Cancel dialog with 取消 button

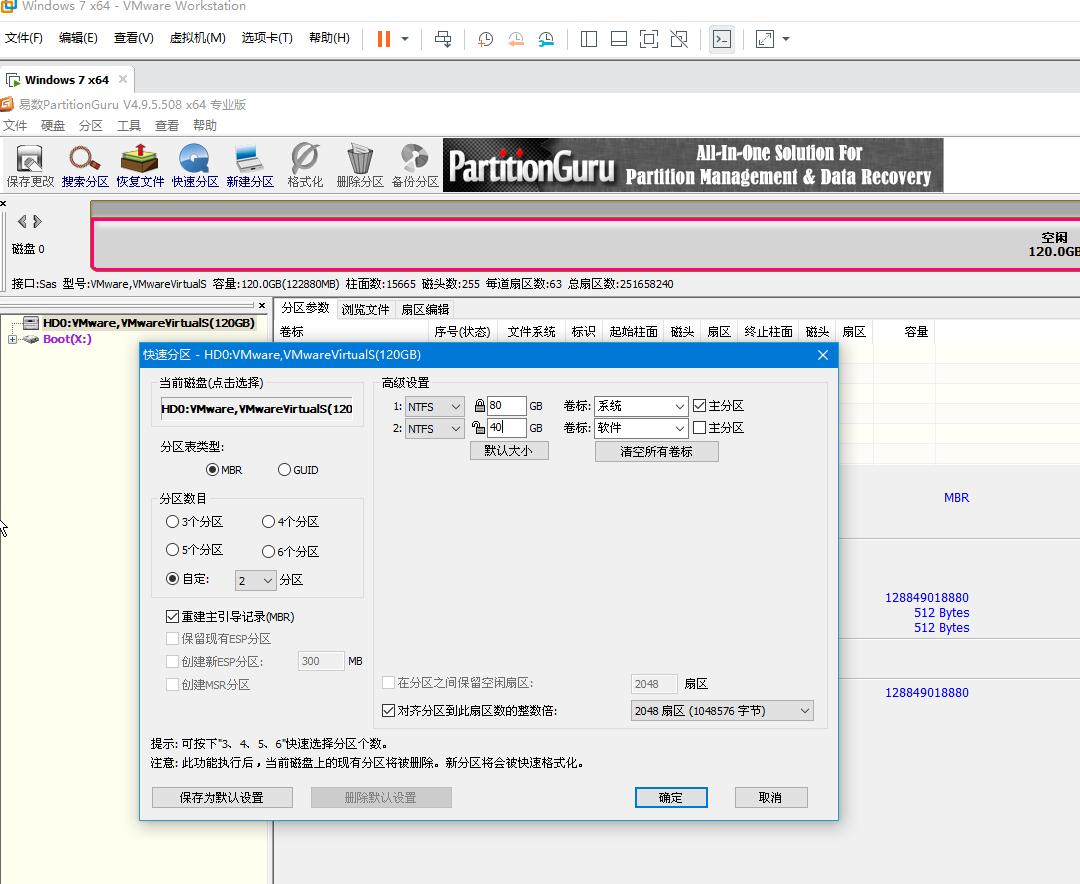pos(771,797)
